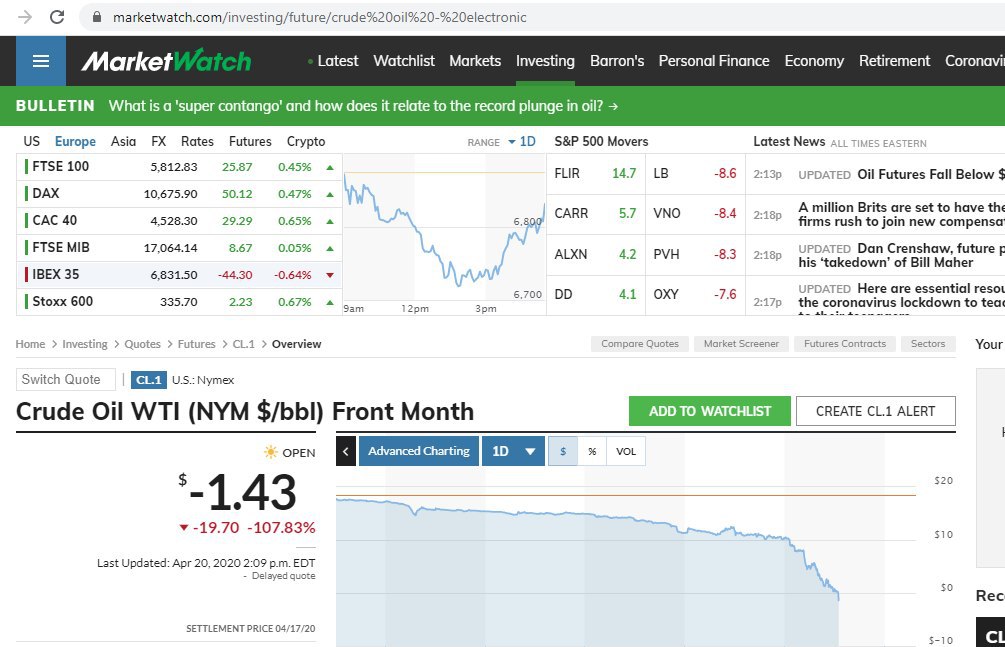Open Advanced Charting
The image size is (1005, 647).
[x=419, y=451]
